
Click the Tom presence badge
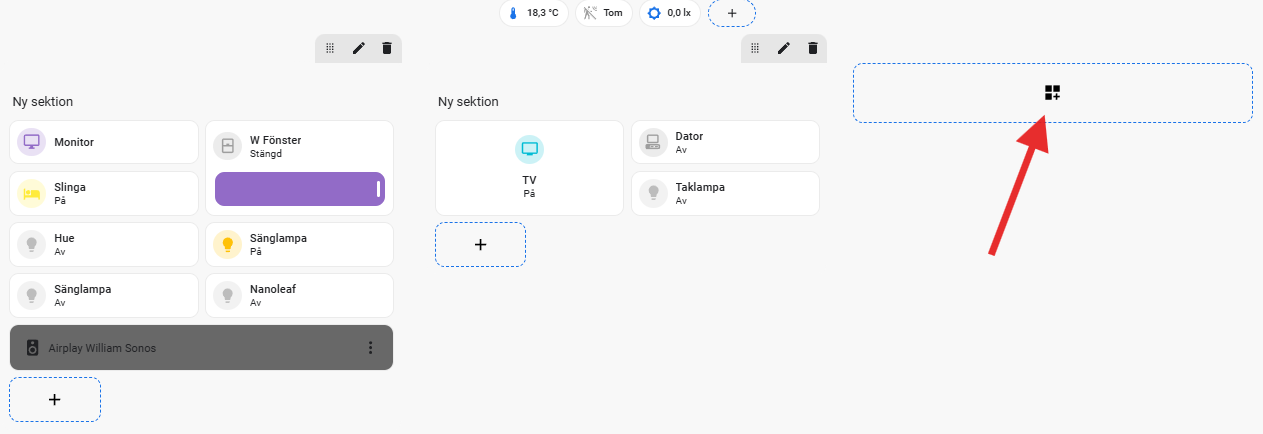[603, 13]
